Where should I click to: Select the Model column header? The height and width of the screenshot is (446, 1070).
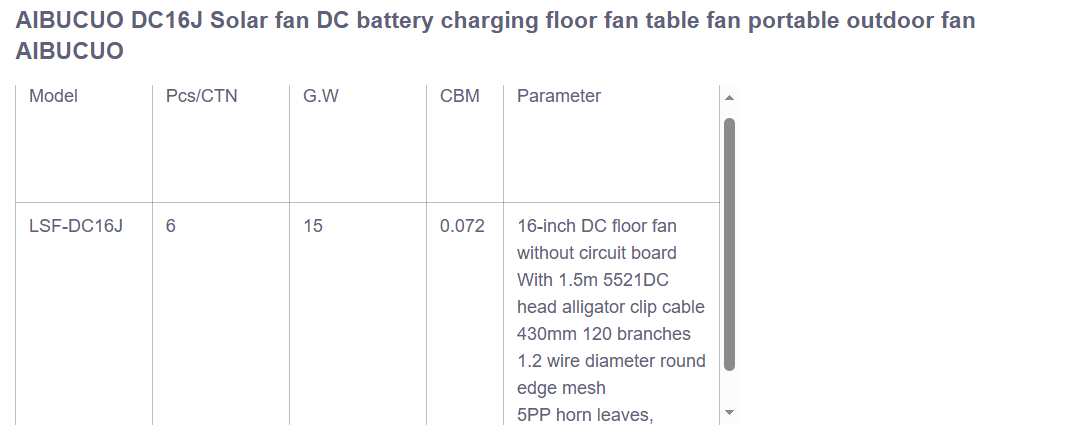(54, 96)
